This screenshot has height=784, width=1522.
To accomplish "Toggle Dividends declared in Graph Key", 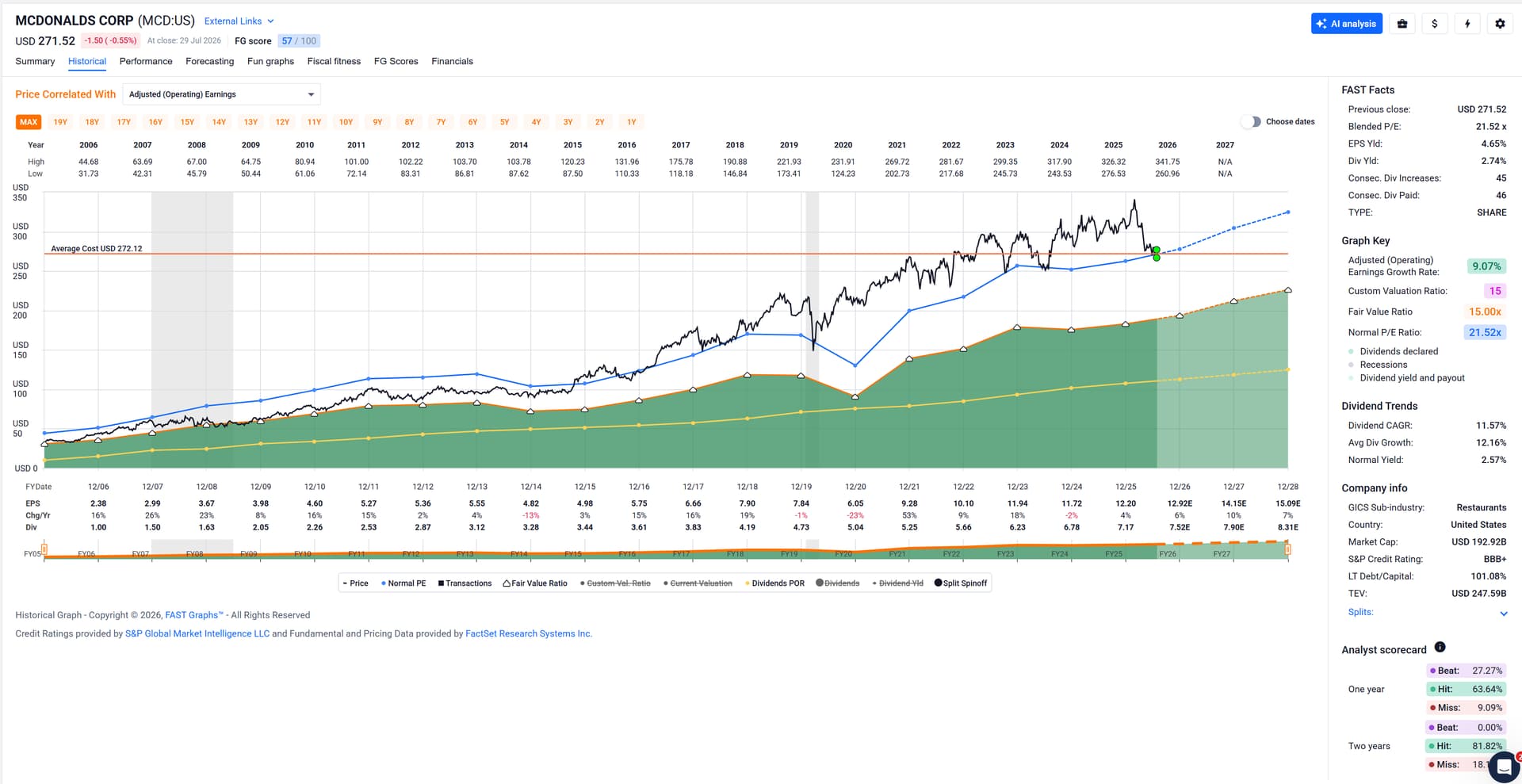I will tap(1393, 351).
